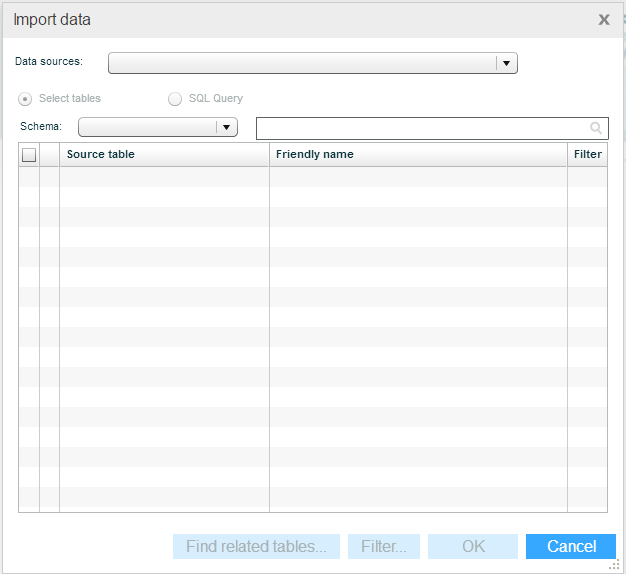626x574 pixels.
Task: Focus the table search text box
Action: tap(421, 128)
